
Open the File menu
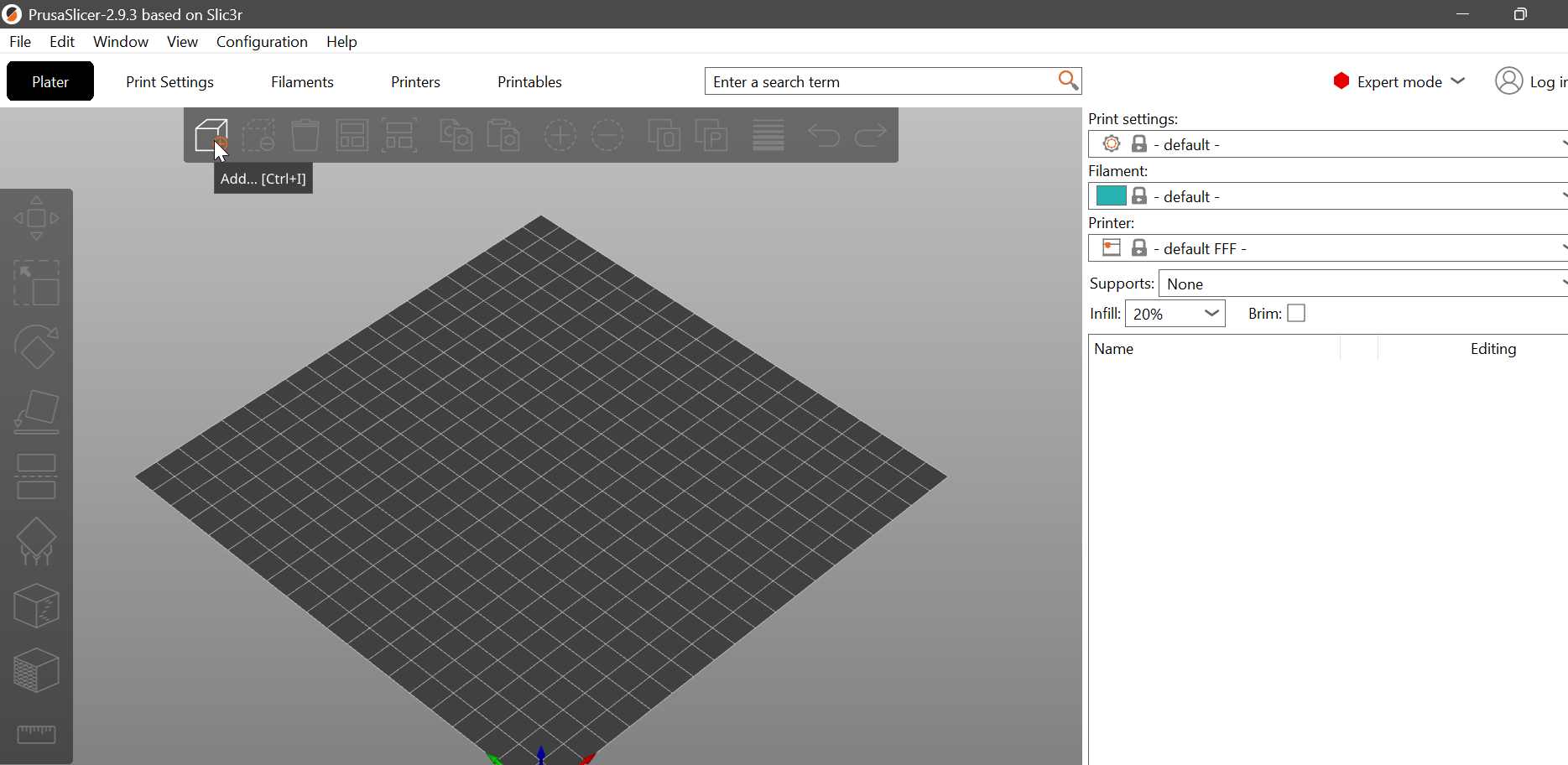[20, 41]
